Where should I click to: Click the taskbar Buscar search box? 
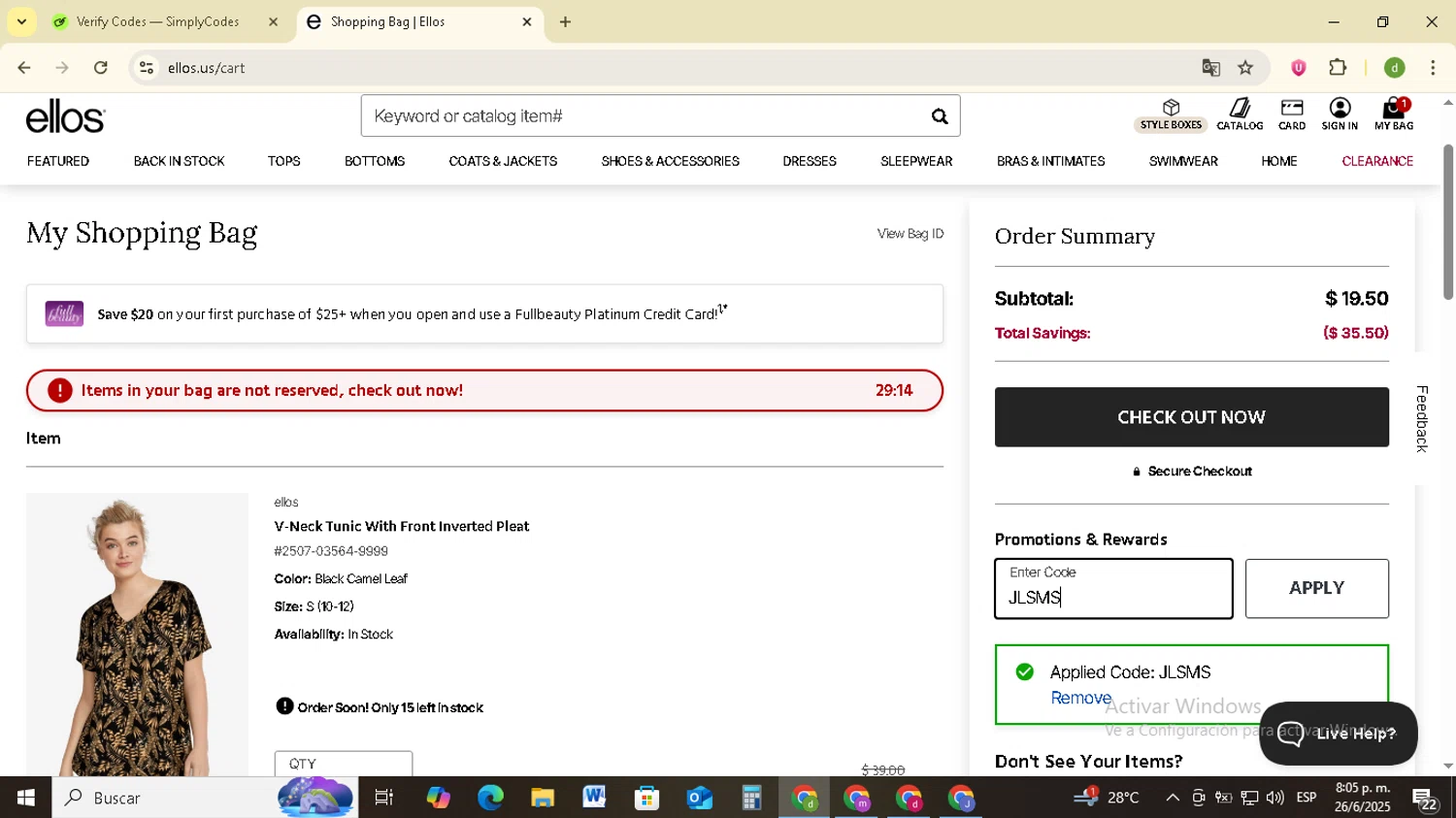(204, 798)
